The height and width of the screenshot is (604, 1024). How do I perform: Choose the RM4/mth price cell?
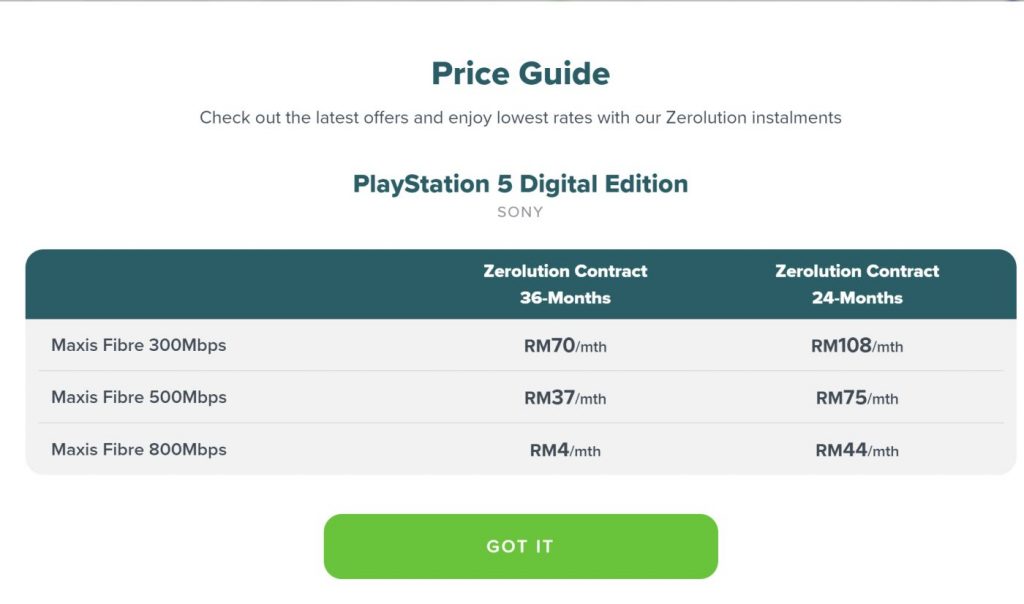coord(565,450)
